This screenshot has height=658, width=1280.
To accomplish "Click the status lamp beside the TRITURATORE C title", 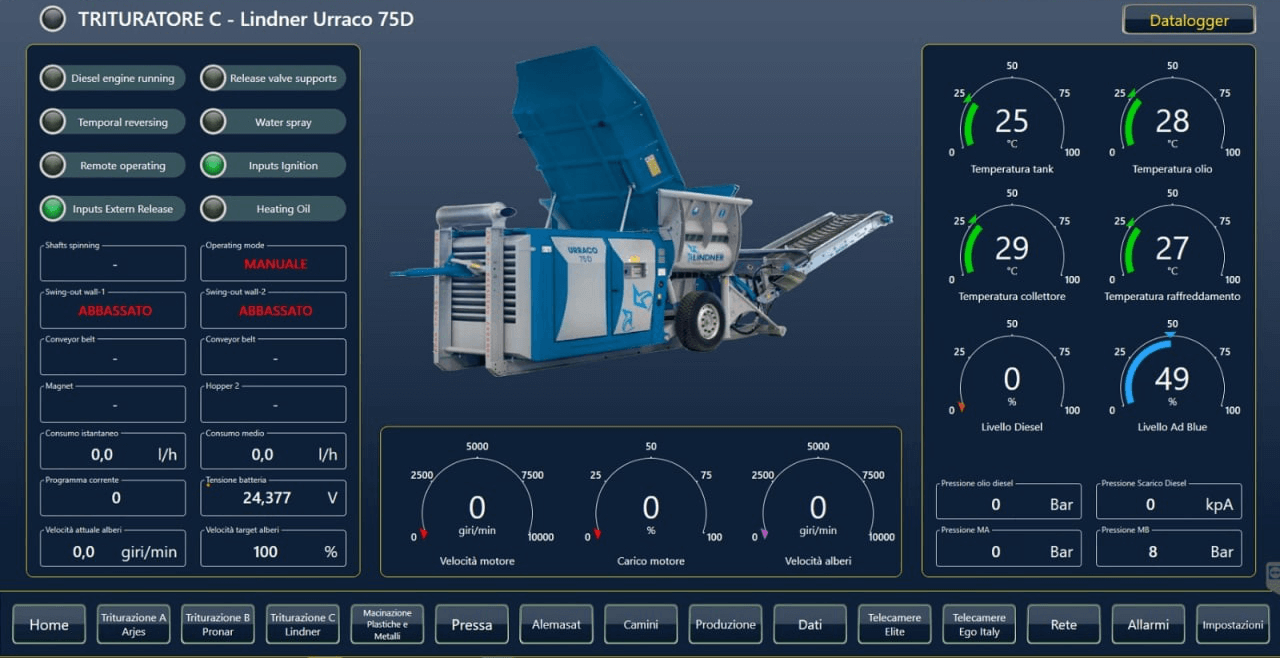I will (x=53, y=19).
